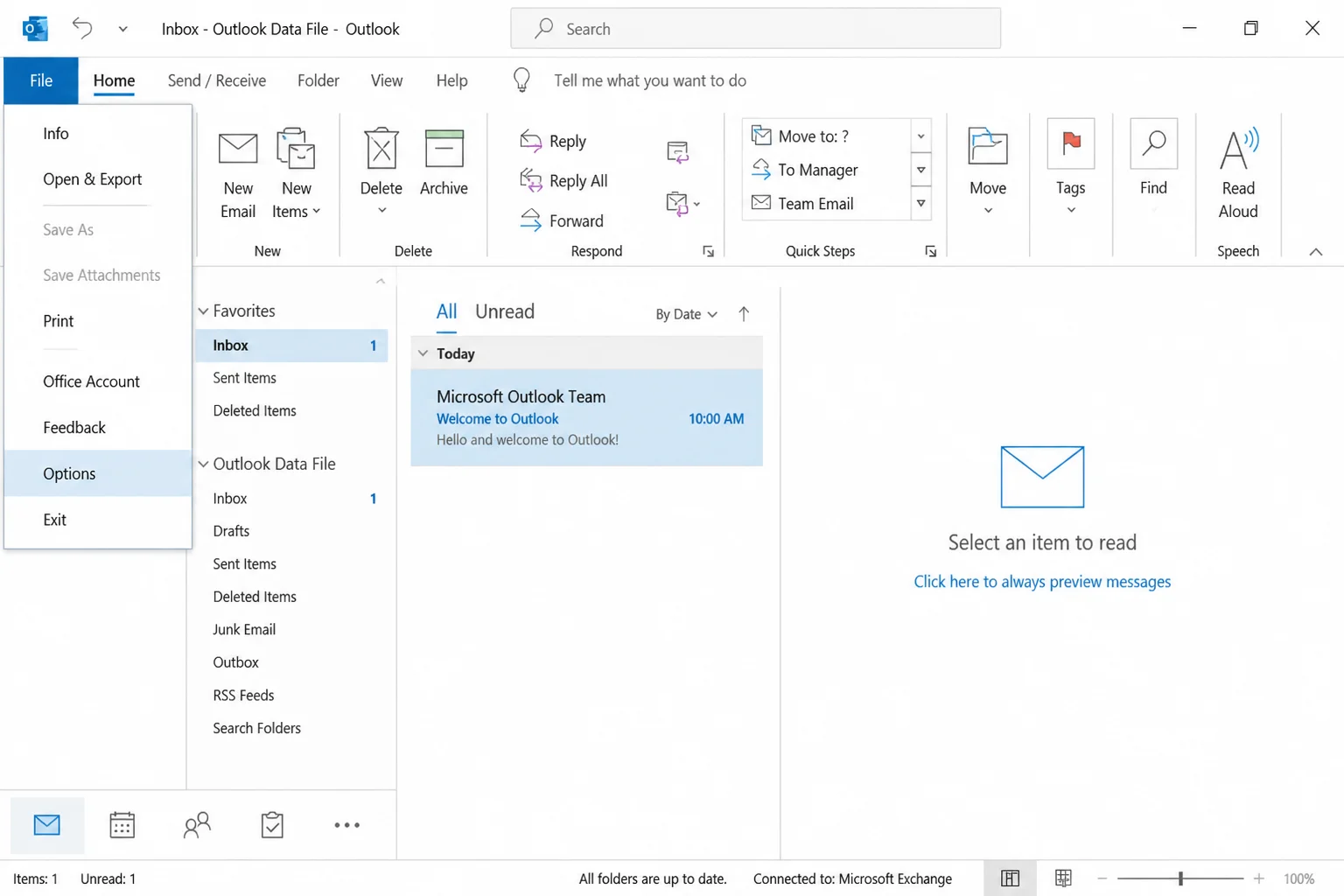The width and height of the screenshot is (1344, 896).
Task: Switch to Mail view icon
Action: click(x=47, y=825)
